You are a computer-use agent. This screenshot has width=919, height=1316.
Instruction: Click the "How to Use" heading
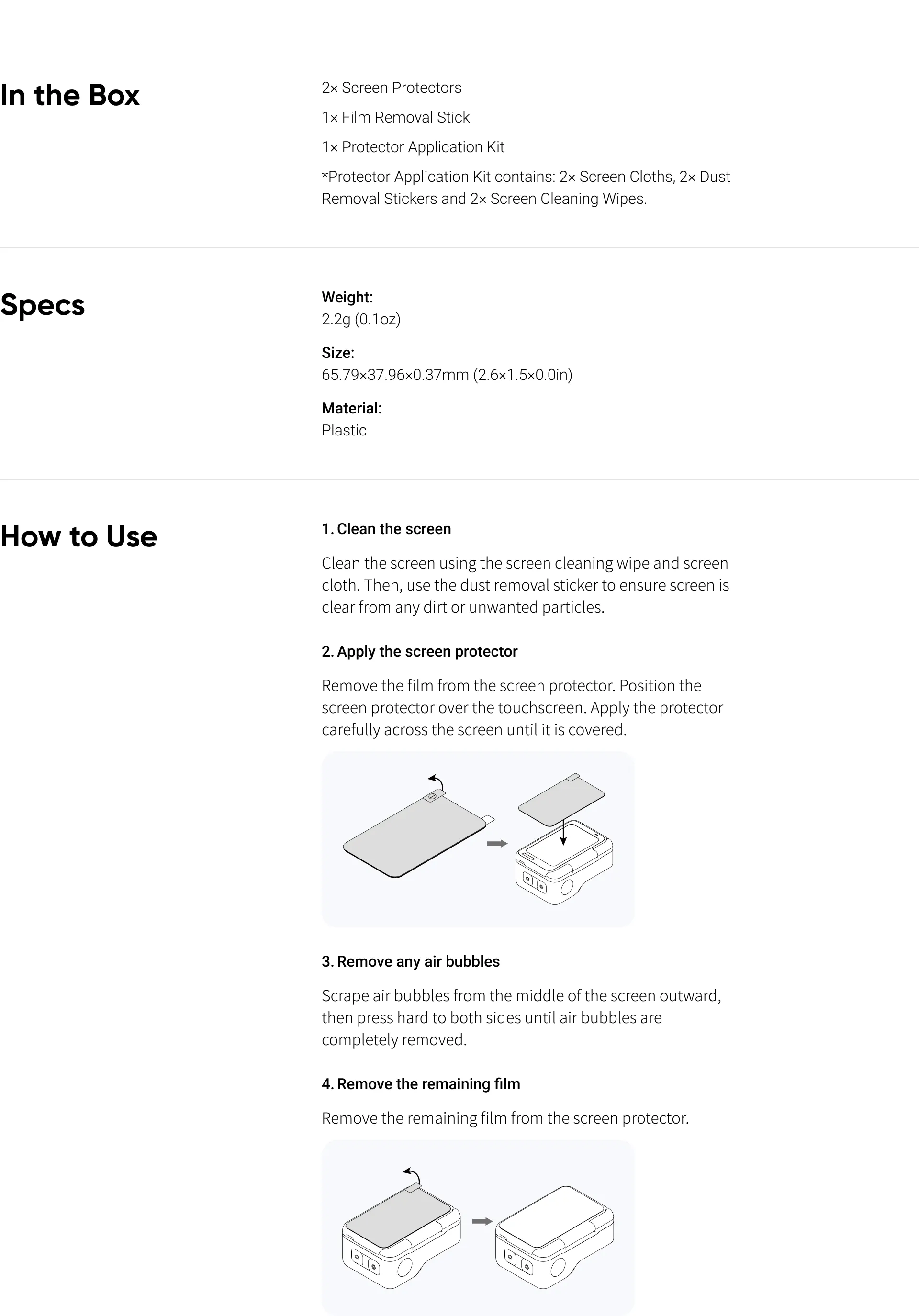78,536
